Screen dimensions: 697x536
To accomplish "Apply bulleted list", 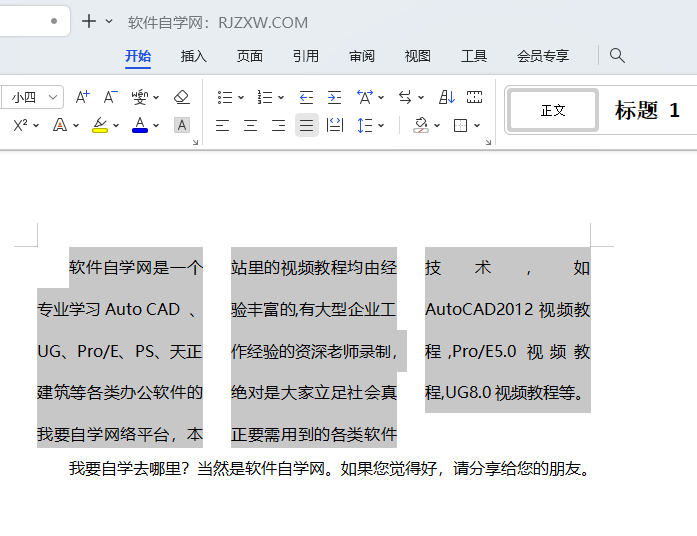I will point(225,97).
